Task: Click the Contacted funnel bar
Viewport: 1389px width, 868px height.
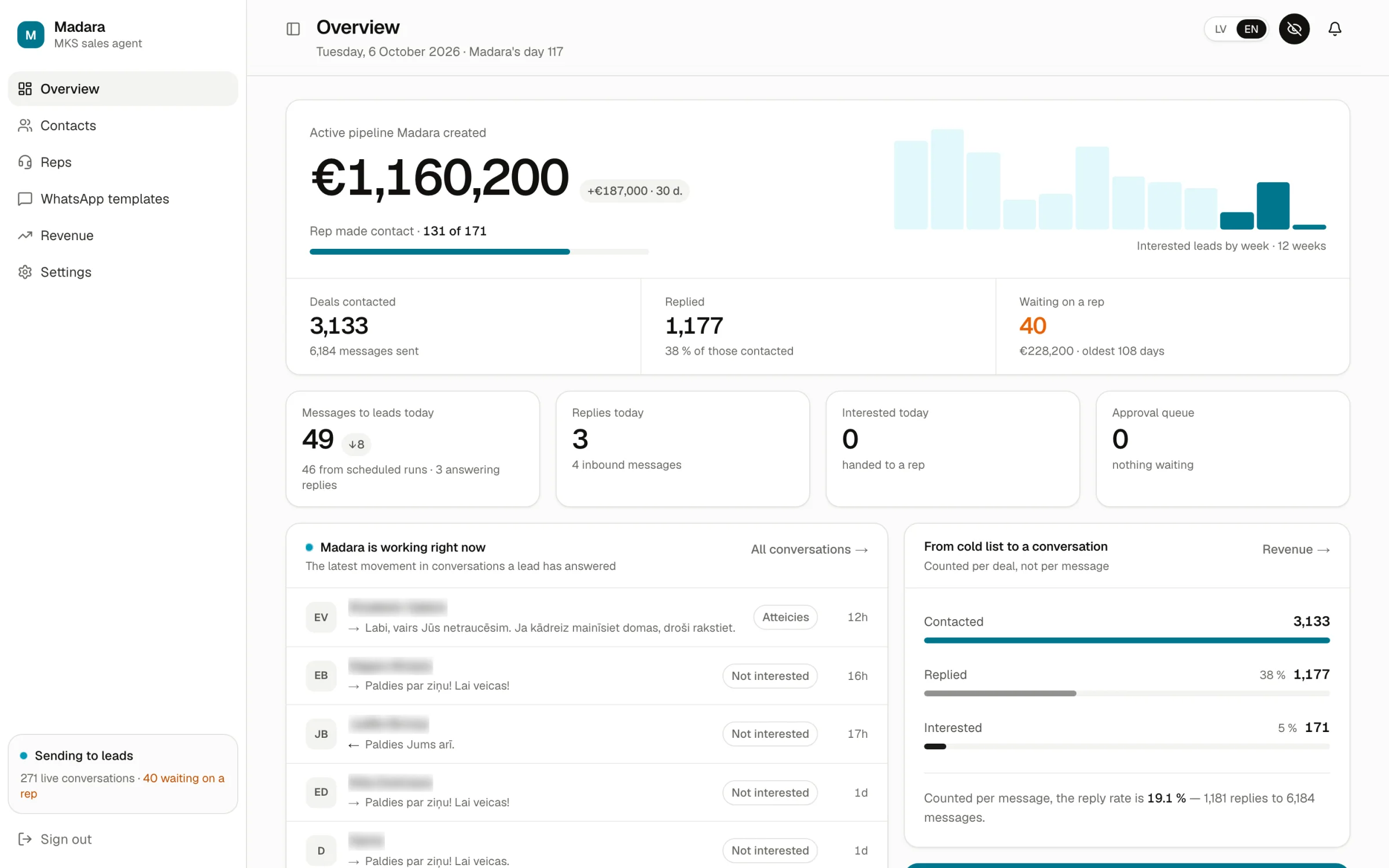Action: click(x=1126, y=640)
